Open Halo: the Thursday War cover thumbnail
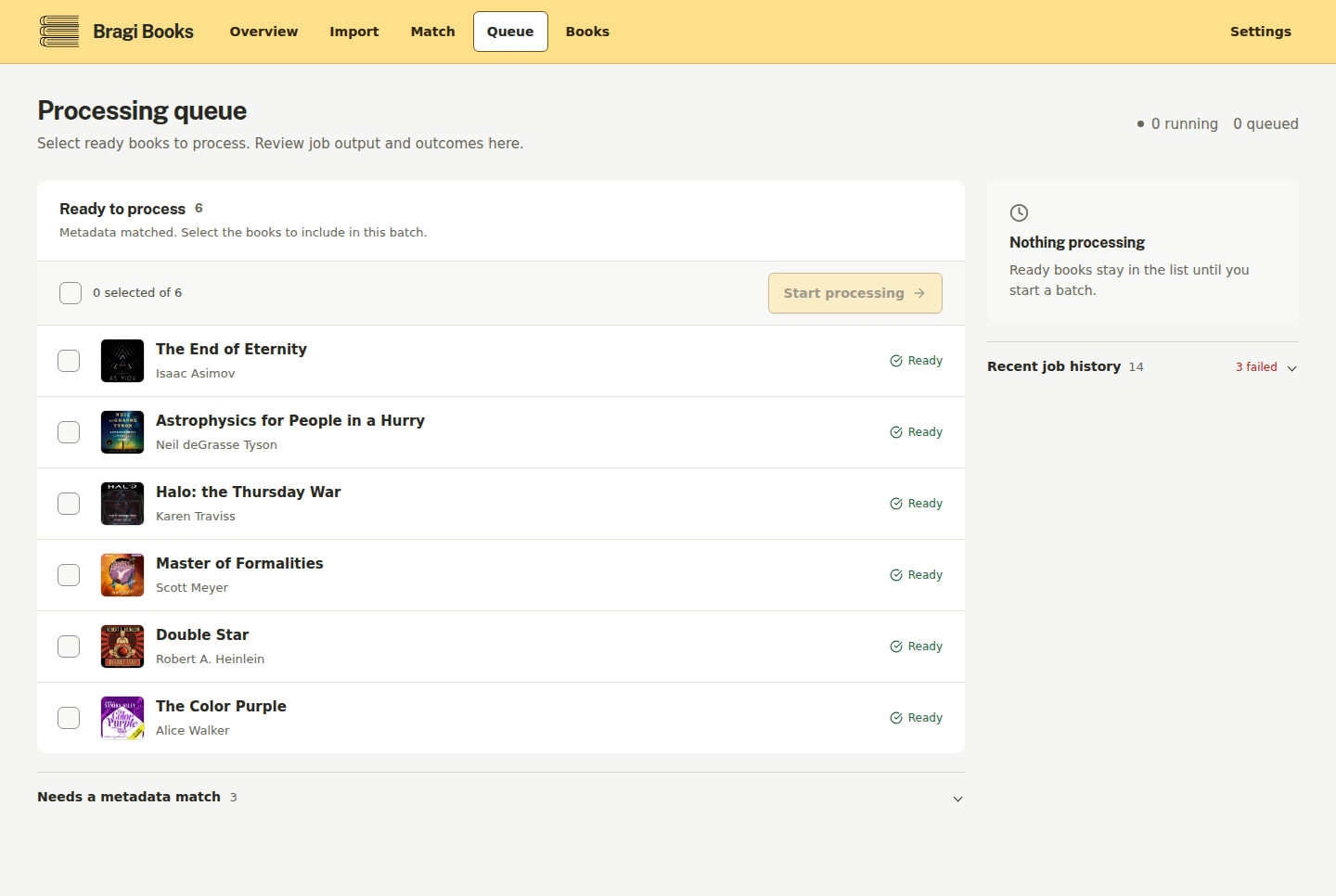 122,504
